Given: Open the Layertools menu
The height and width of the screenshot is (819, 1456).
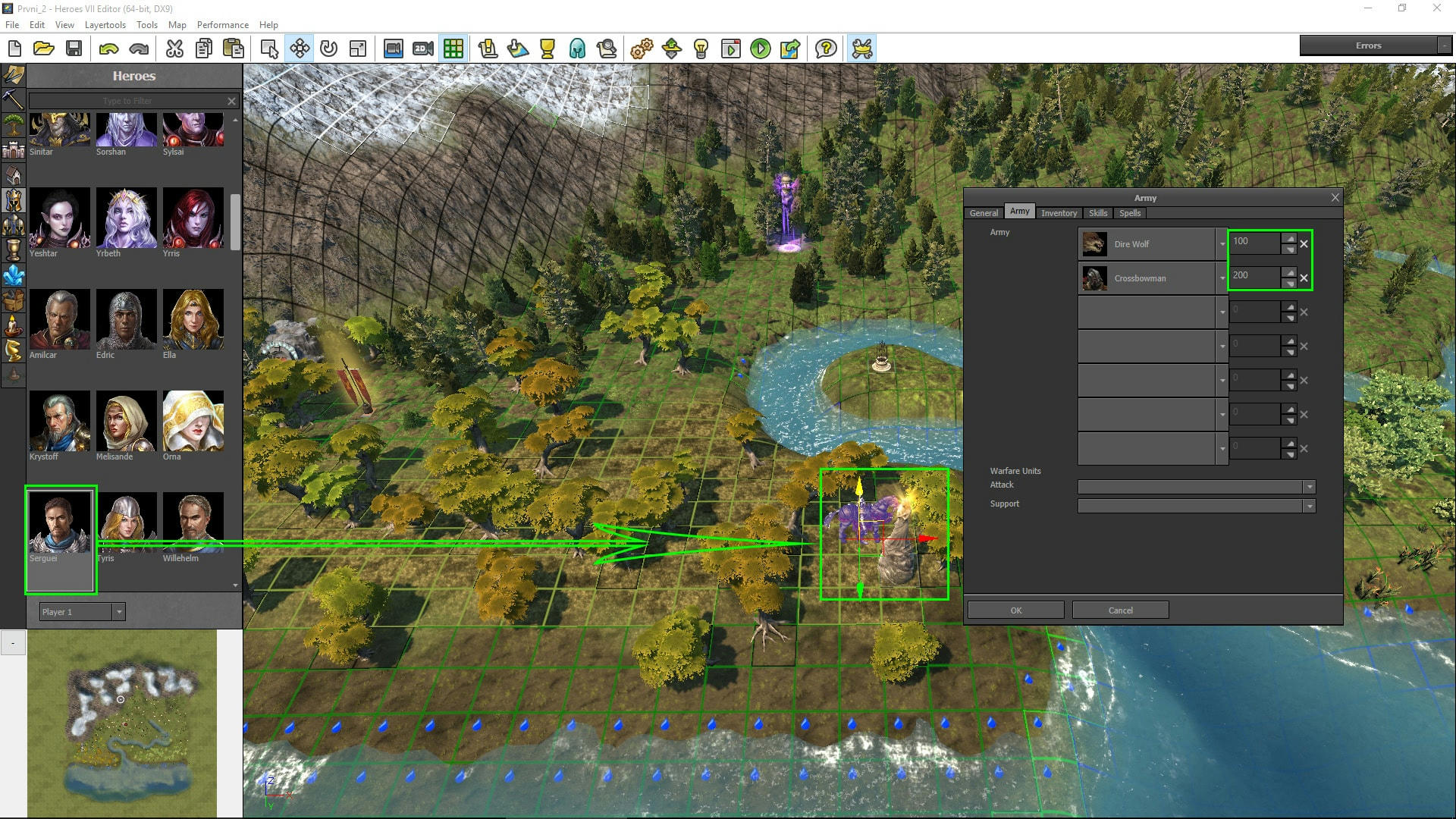Looking at the screenshot, I should pyautogui.click(x=105, y=25).
